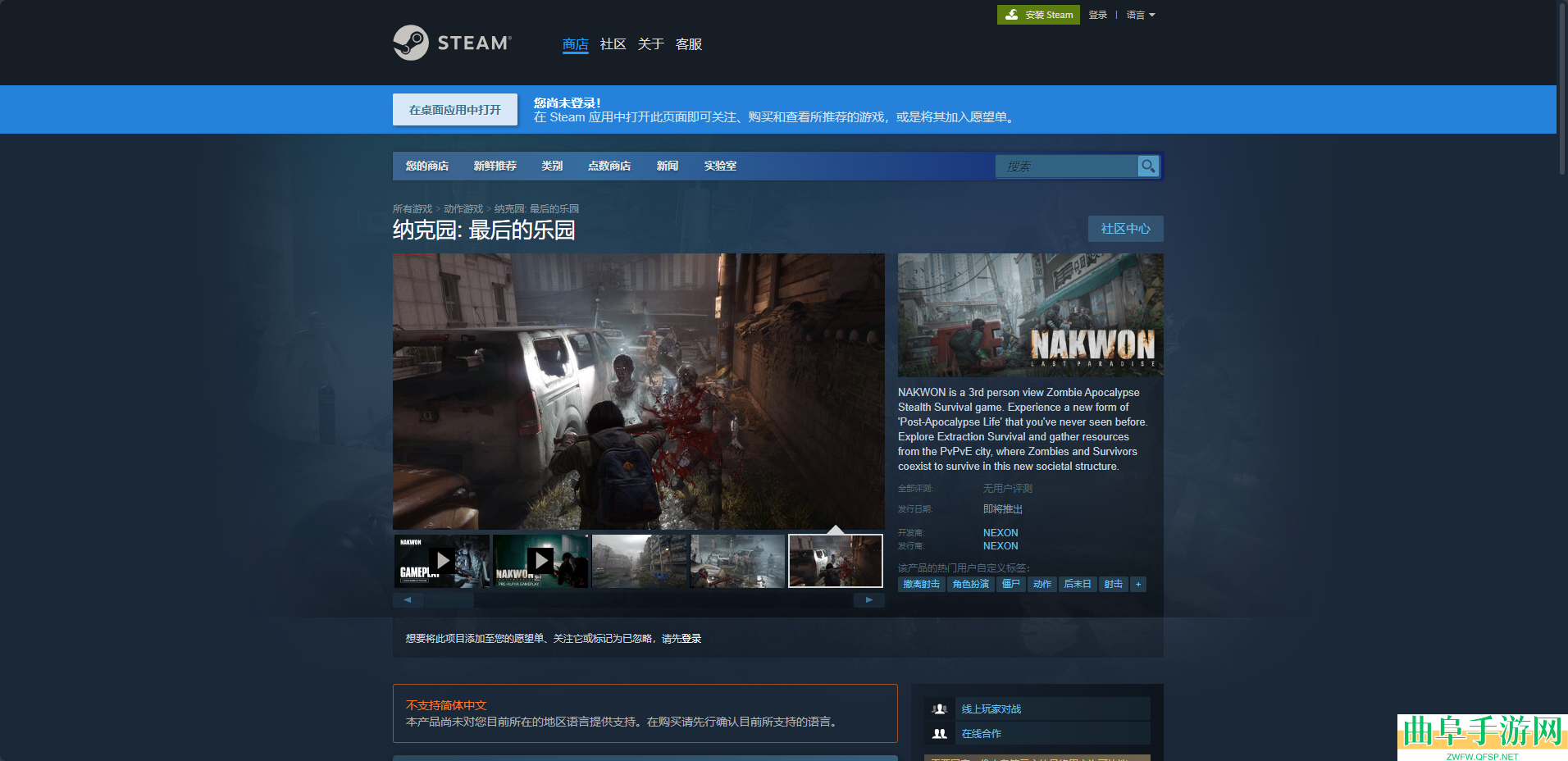Open the 您的商店 store menu
The width and height of the screenshot is (1568, 761).
(x=427, y=166)
